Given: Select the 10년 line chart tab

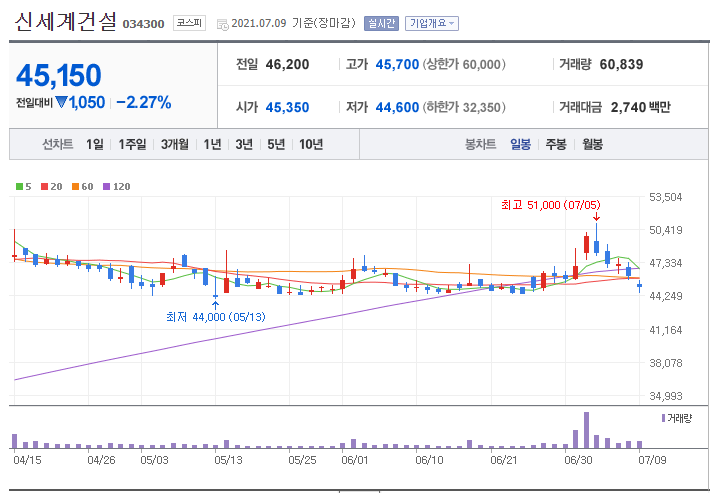Looking at the screenshot, I should pos(311,144).
